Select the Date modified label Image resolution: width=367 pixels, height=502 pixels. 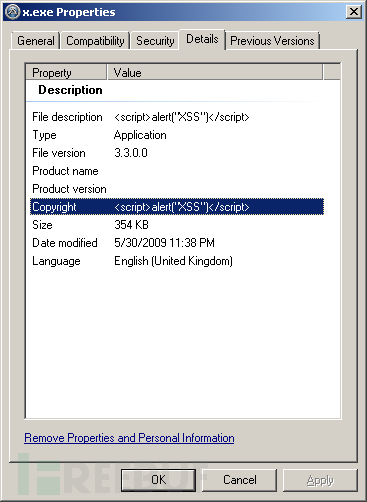[65, 243]
